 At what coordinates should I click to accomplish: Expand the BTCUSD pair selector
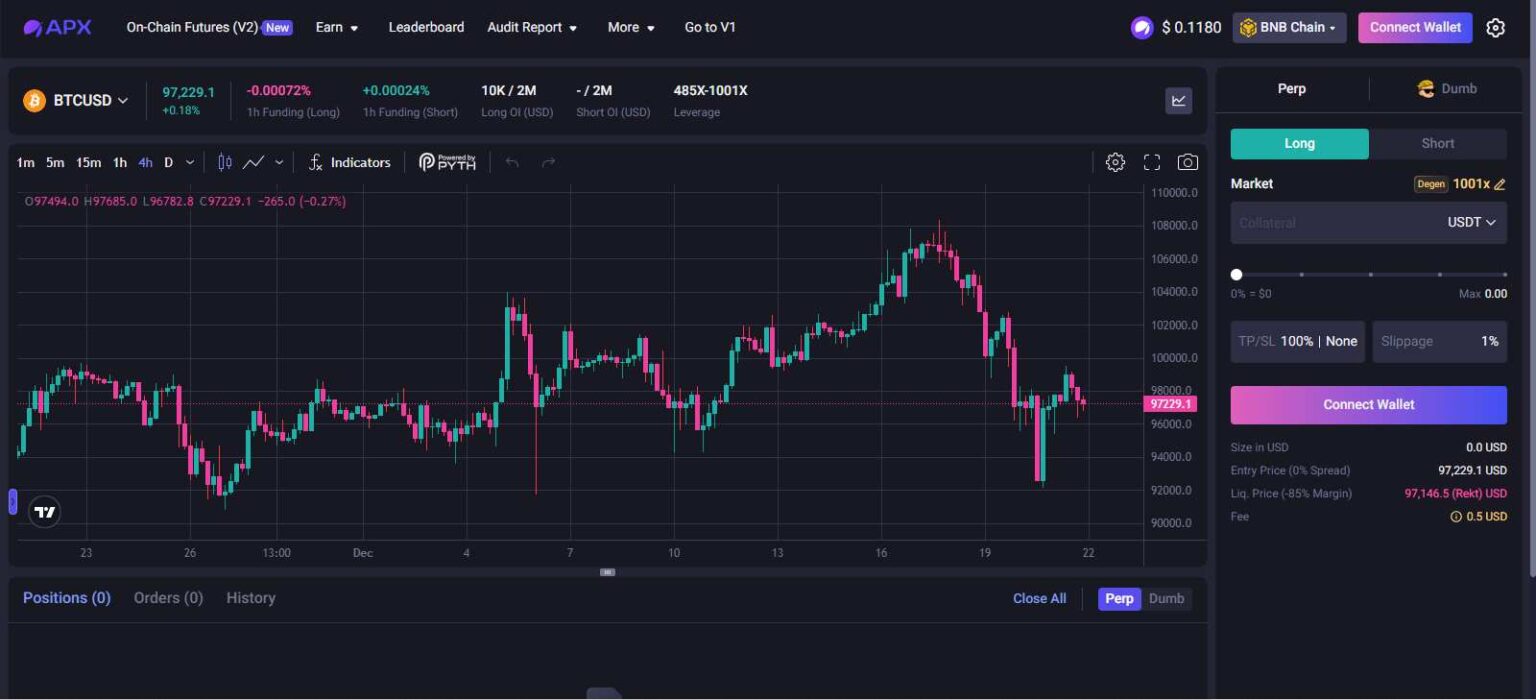pyautogui.click(x=82, y=100)
